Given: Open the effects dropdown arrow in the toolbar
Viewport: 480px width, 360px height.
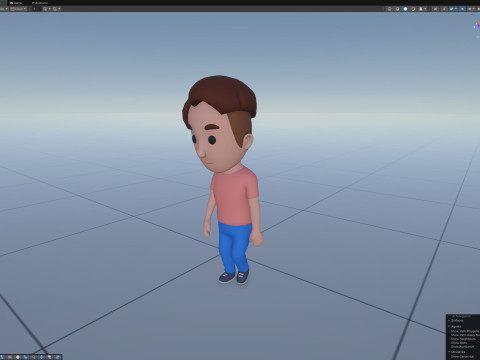Looking at the screenshot, I should pyautogui.click(x=425, y=9).
